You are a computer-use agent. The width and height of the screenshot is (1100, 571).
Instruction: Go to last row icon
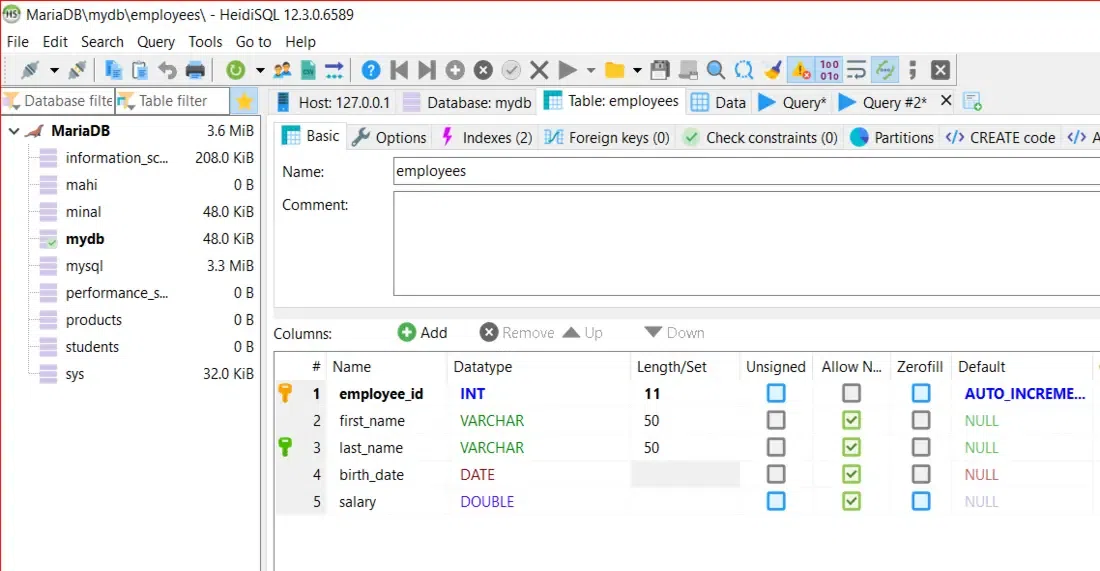pos(427,70)
